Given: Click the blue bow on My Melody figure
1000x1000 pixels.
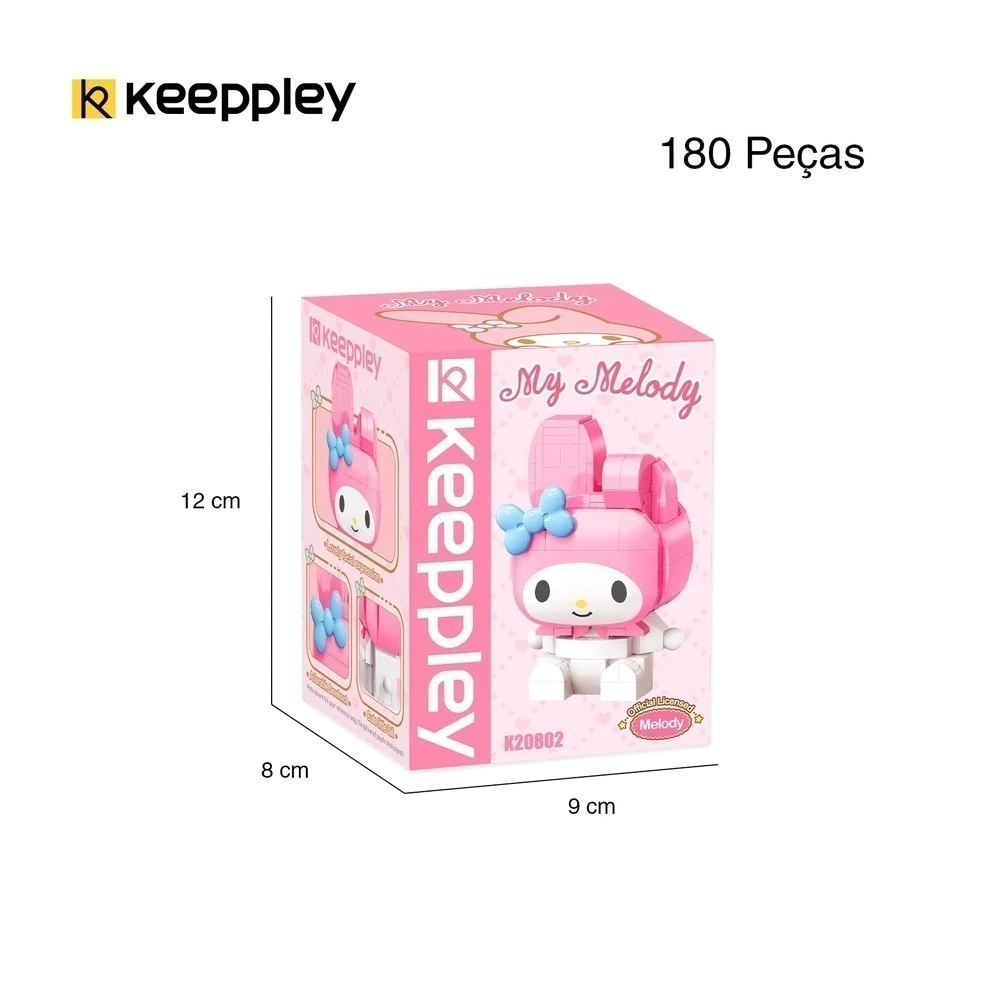Looking at the screenshot, I should [x=531, y=519].
